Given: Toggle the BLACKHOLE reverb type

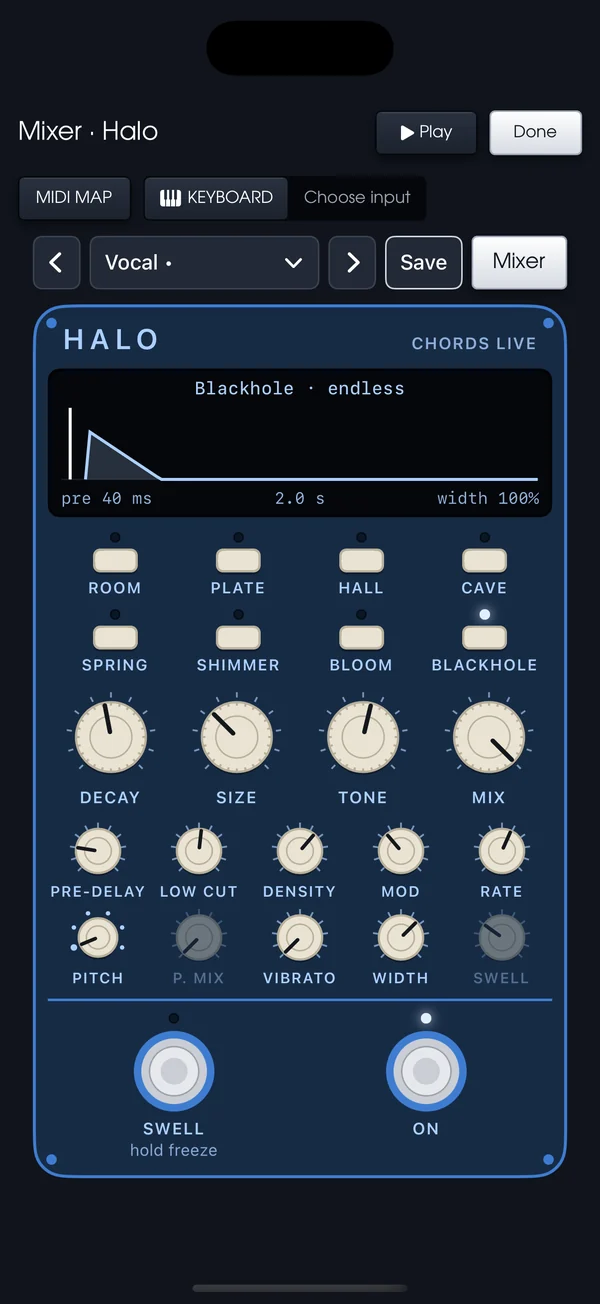Looking at the screenshot, I should coord(484,636).
